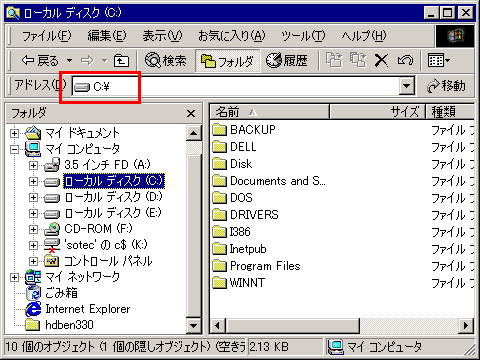Select the hdben330 folder in tree
The image size is (480, 360).
click(x=69, y=325)
